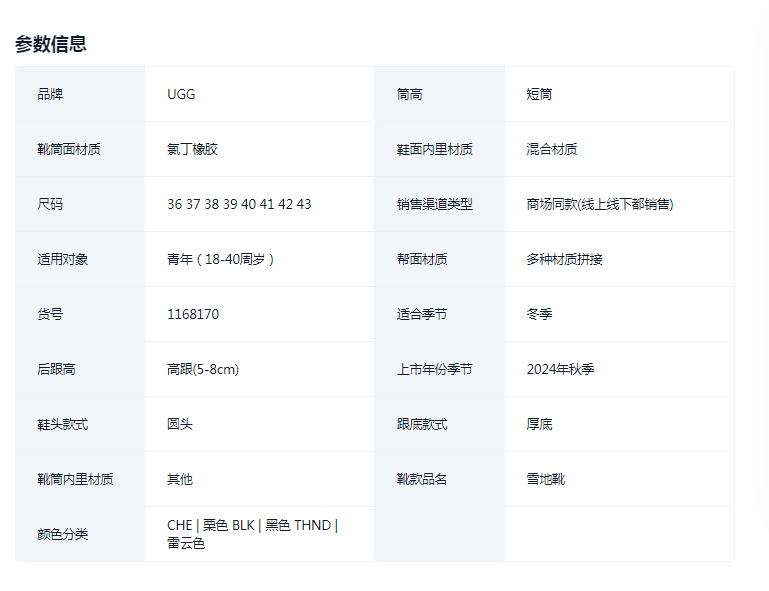Click the value 青年（18-40周岁）
This screenshot has height=591, width=769.
pyautogui.click(x=220, y=258)
